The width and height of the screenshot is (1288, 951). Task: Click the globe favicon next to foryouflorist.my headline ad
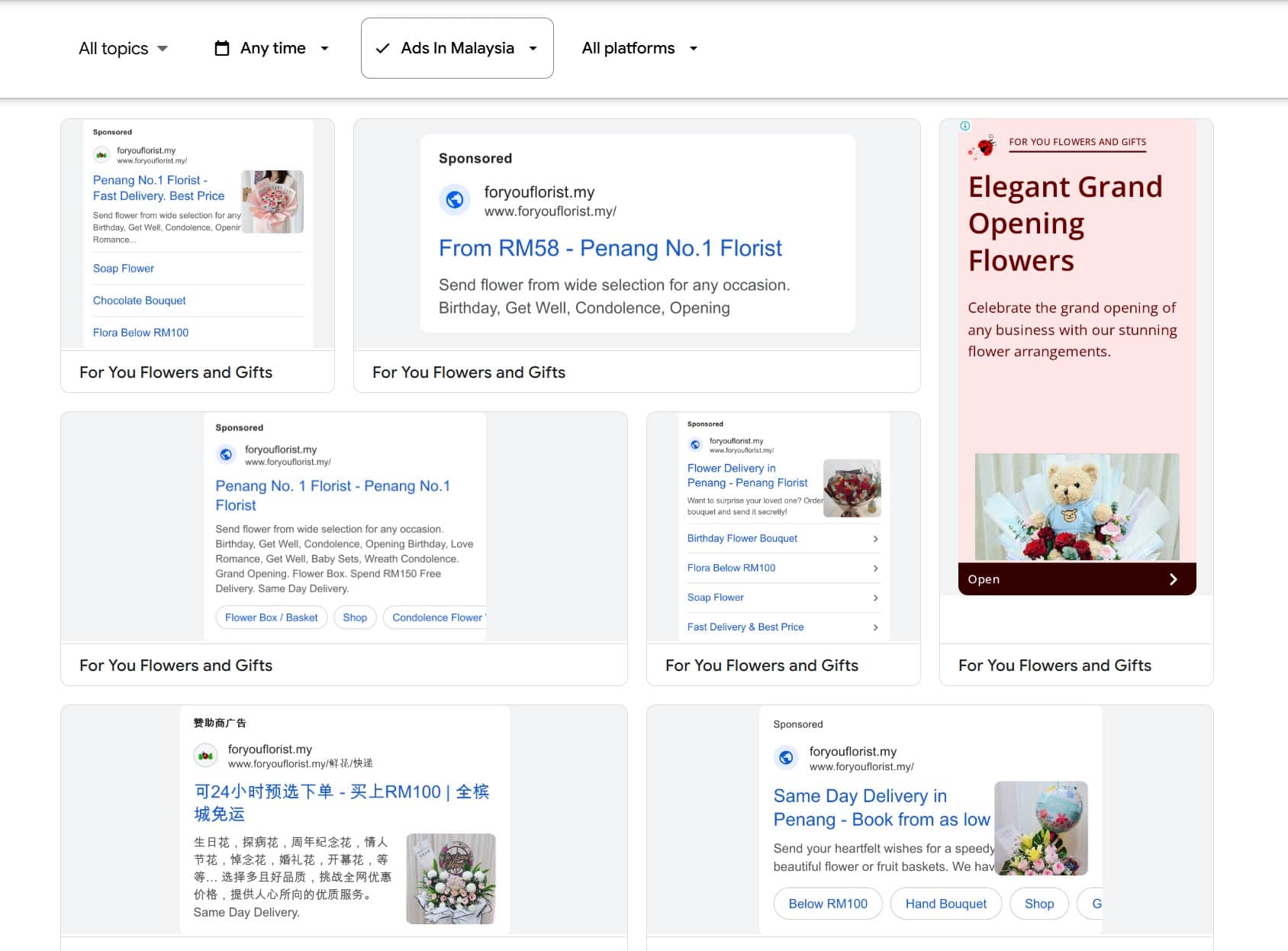[456, 201]
